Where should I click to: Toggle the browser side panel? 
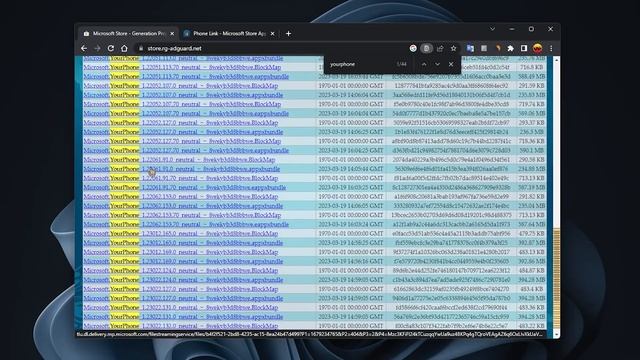(524, 48)
